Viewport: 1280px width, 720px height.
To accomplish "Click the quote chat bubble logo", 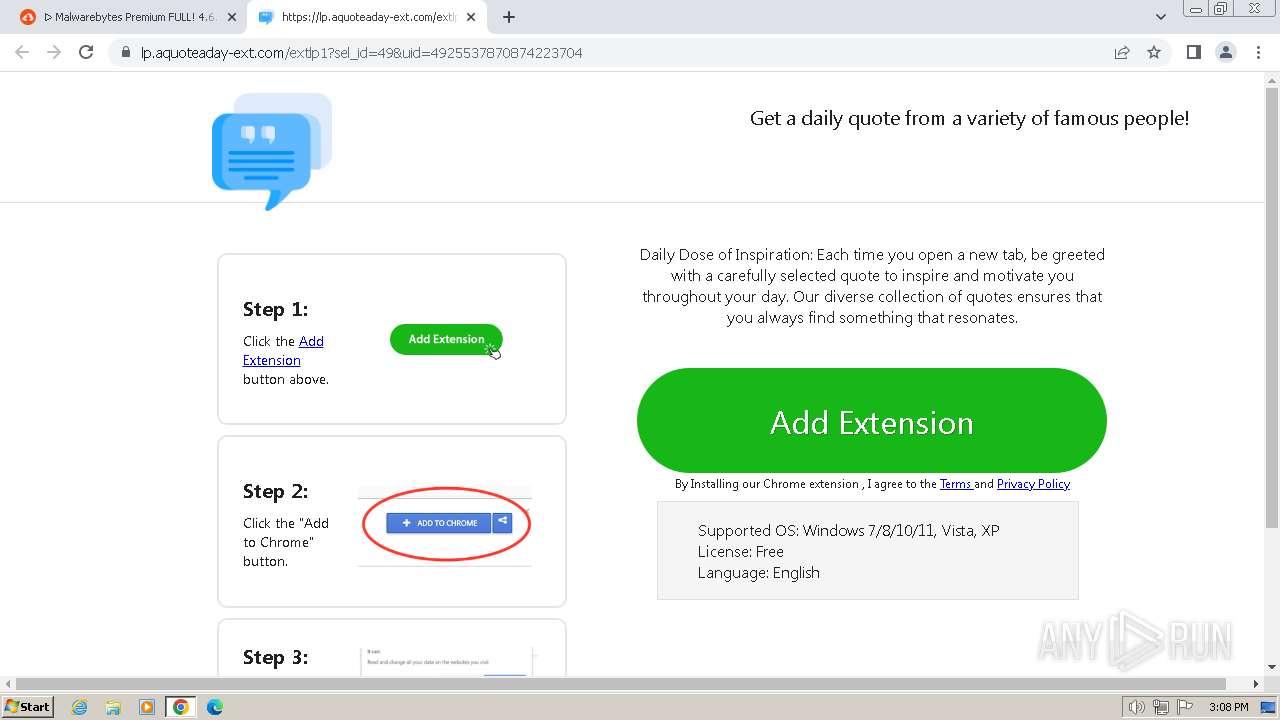I will pos(271,151).
